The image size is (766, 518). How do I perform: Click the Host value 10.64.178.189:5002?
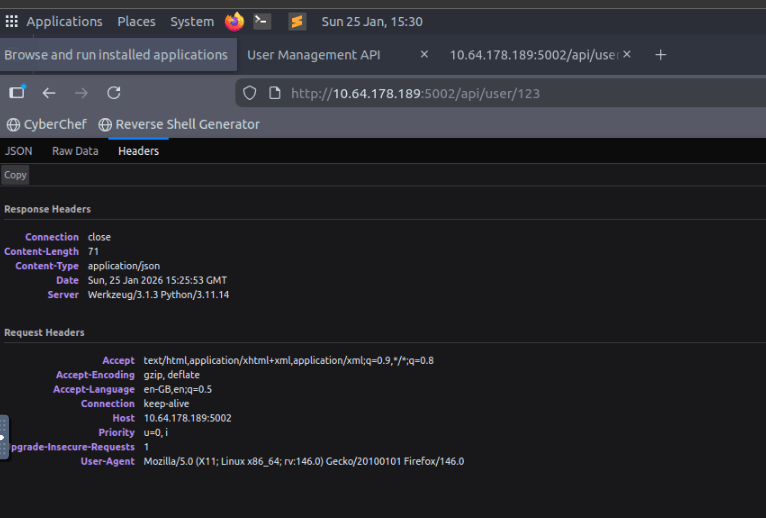[x=188, y=418]
